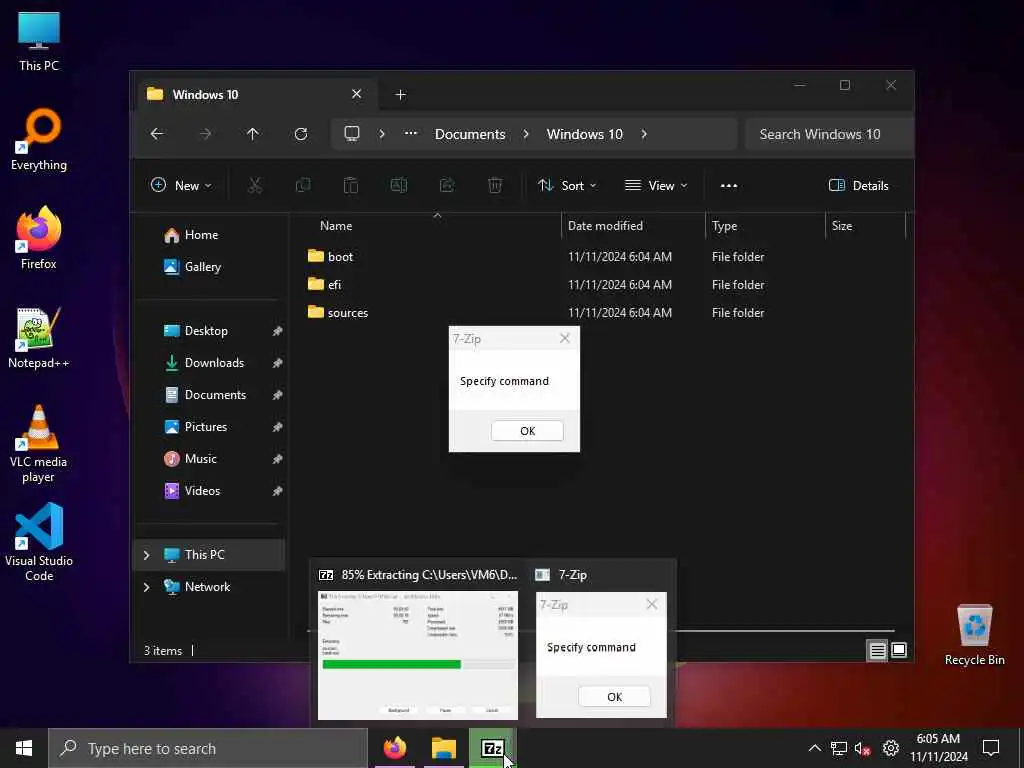Open the Recycle Bin desktop icon
Screen dimensions: 1024x768
(x=974, y=635)
